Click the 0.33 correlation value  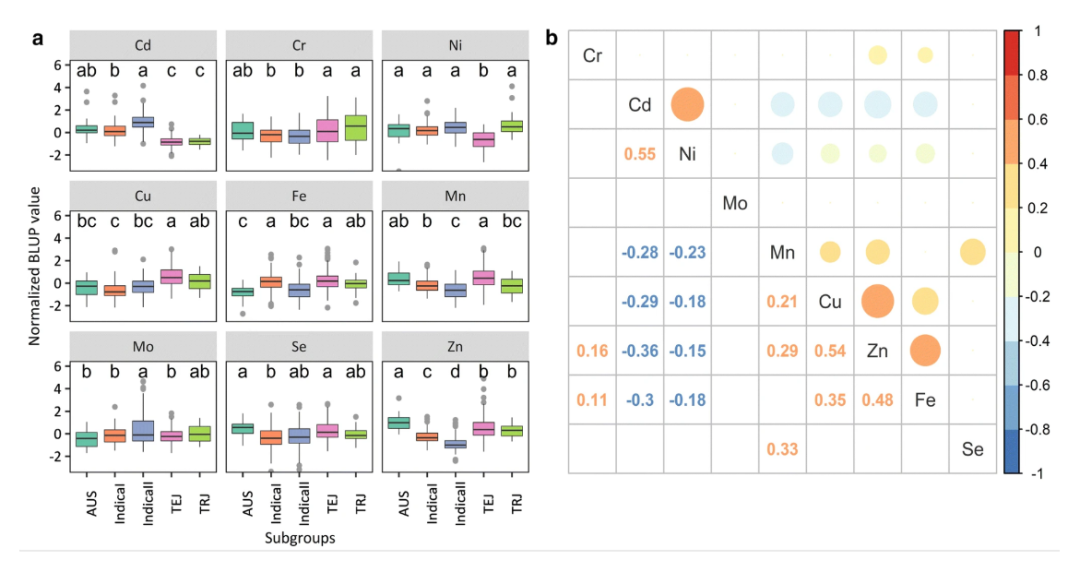(x=782, y=449)
